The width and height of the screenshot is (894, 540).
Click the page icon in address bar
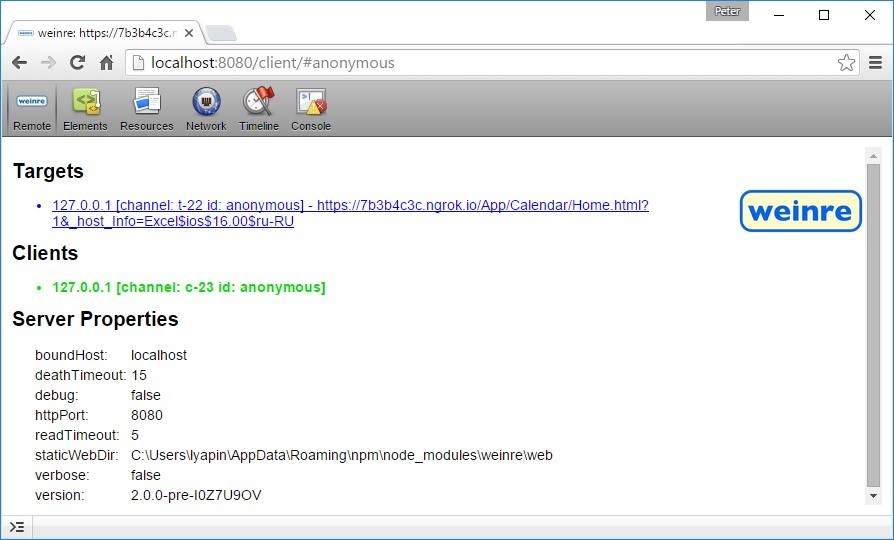click(x=138, y=63)
